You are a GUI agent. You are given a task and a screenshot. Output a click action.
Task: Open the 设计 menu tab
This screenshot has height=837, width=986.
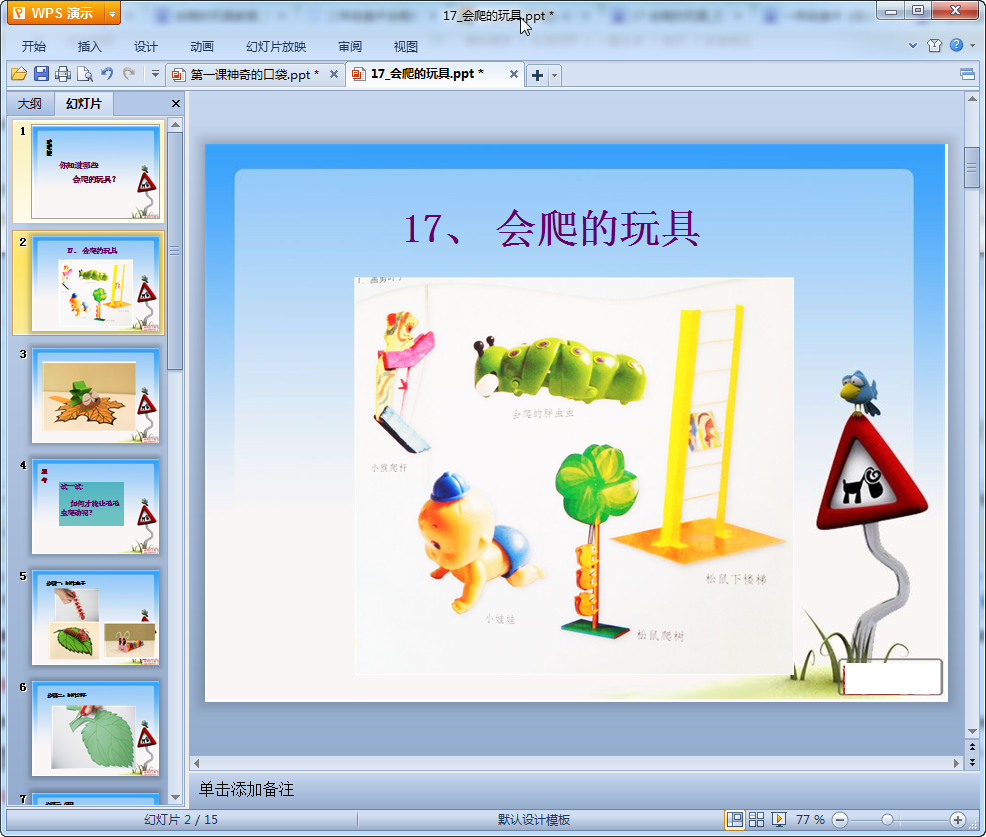[x=145, y=47]
